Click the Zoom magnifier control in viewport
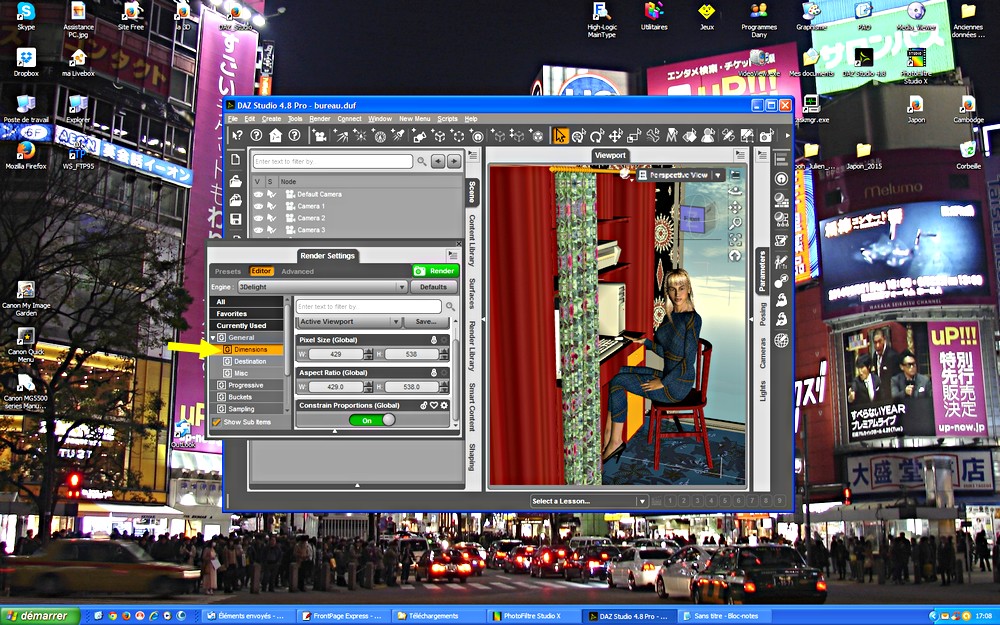Viewport: 1000px width, 625px height. (x=735, y=223)
